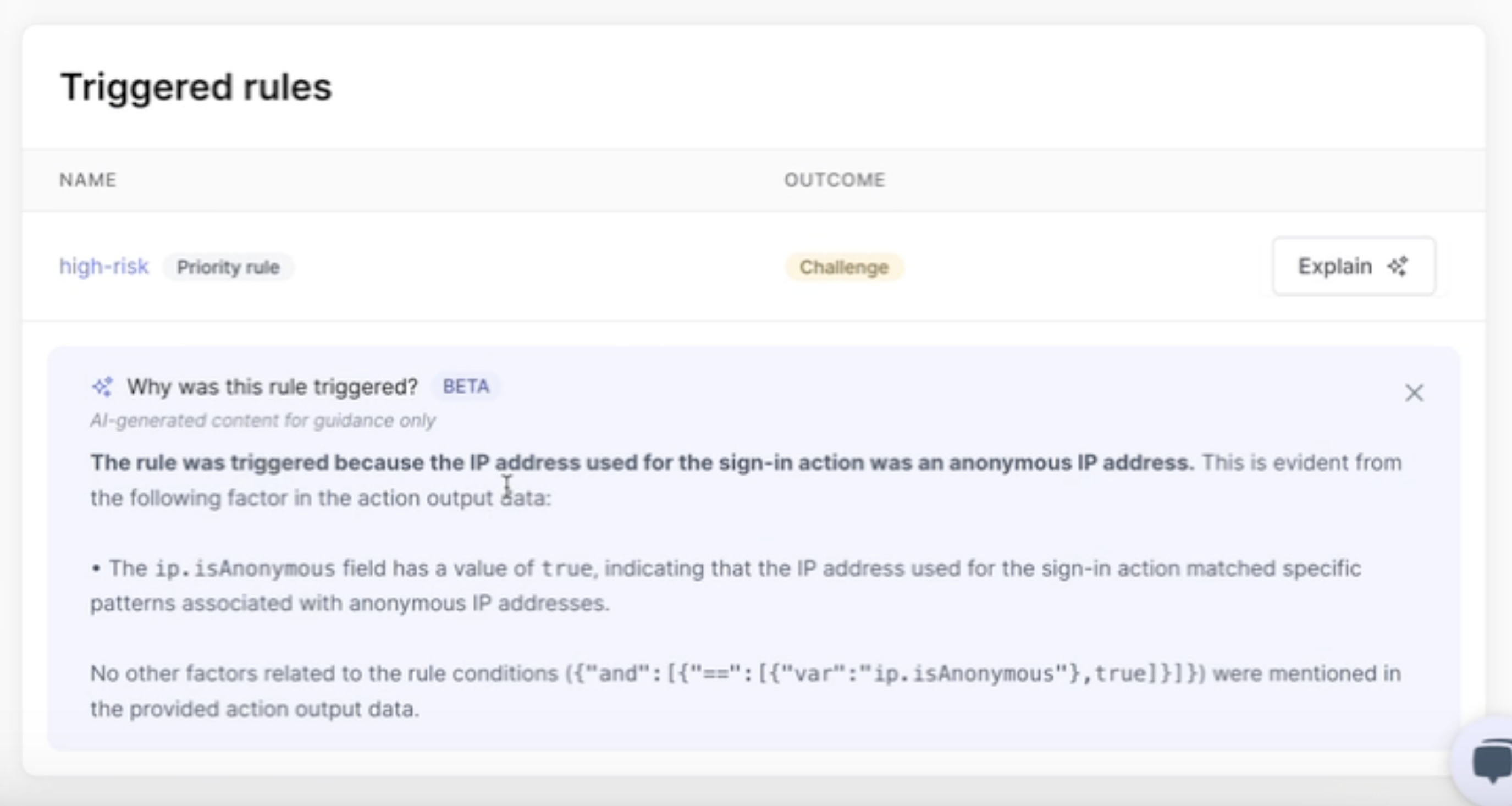Click the NAME column header

[88, 180]
